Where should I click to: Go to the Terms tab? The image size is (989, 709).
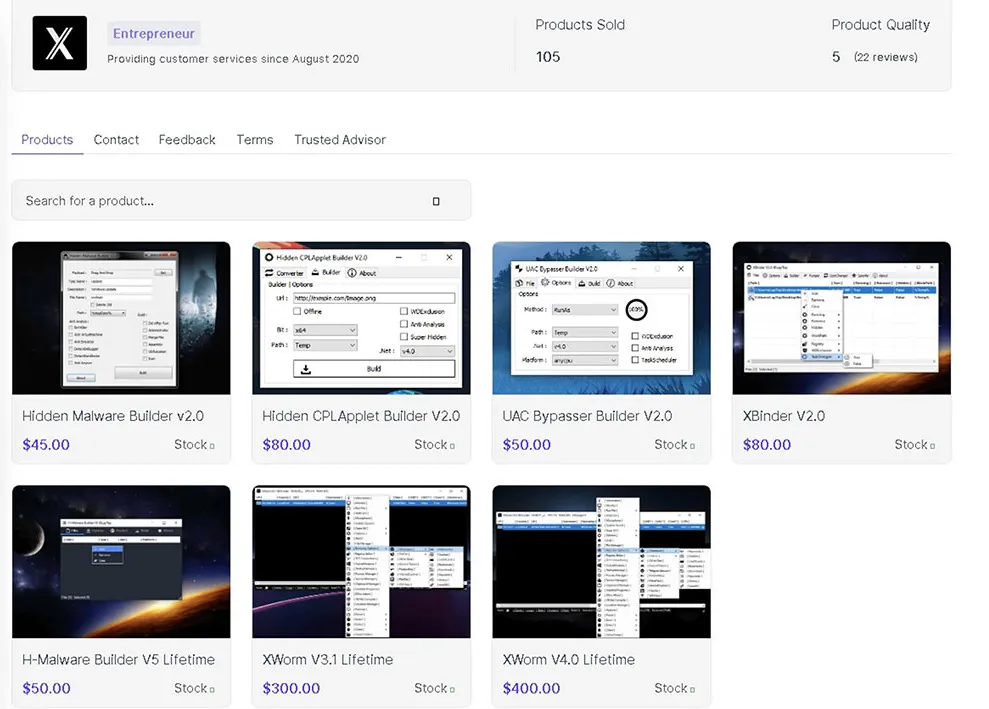(255, 139)
